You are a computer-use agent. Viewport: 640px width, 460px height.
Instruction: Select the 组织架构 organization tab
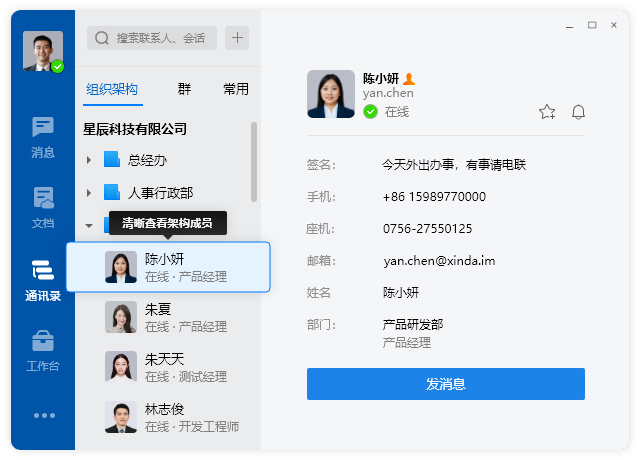pos(112,89)
